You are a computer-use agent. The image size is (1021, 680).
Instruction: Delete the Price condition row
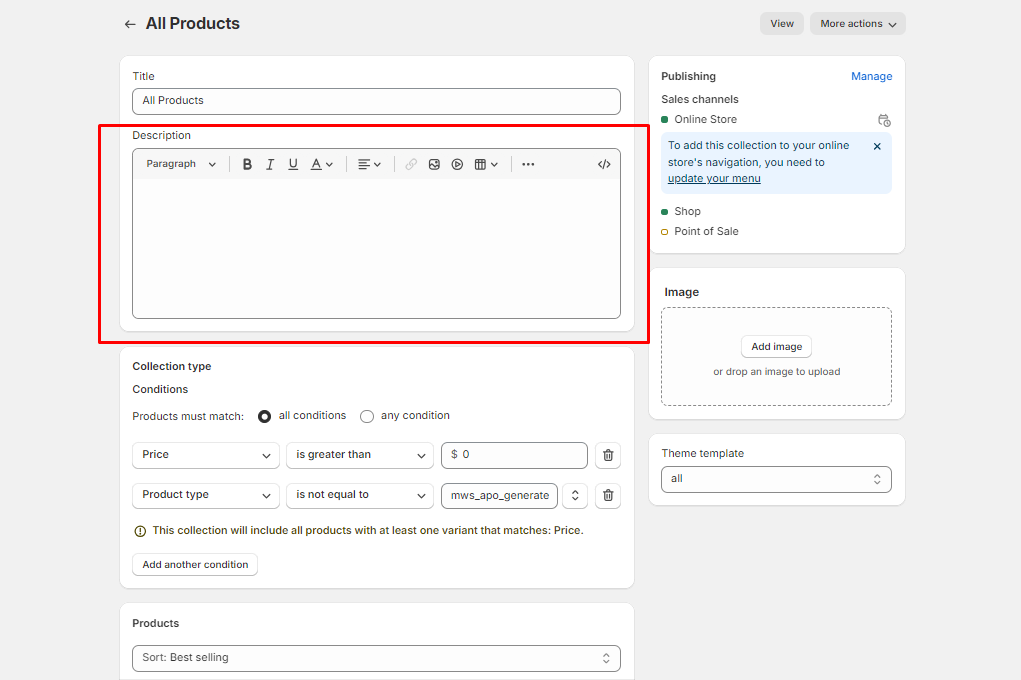(x=608, y=455)
